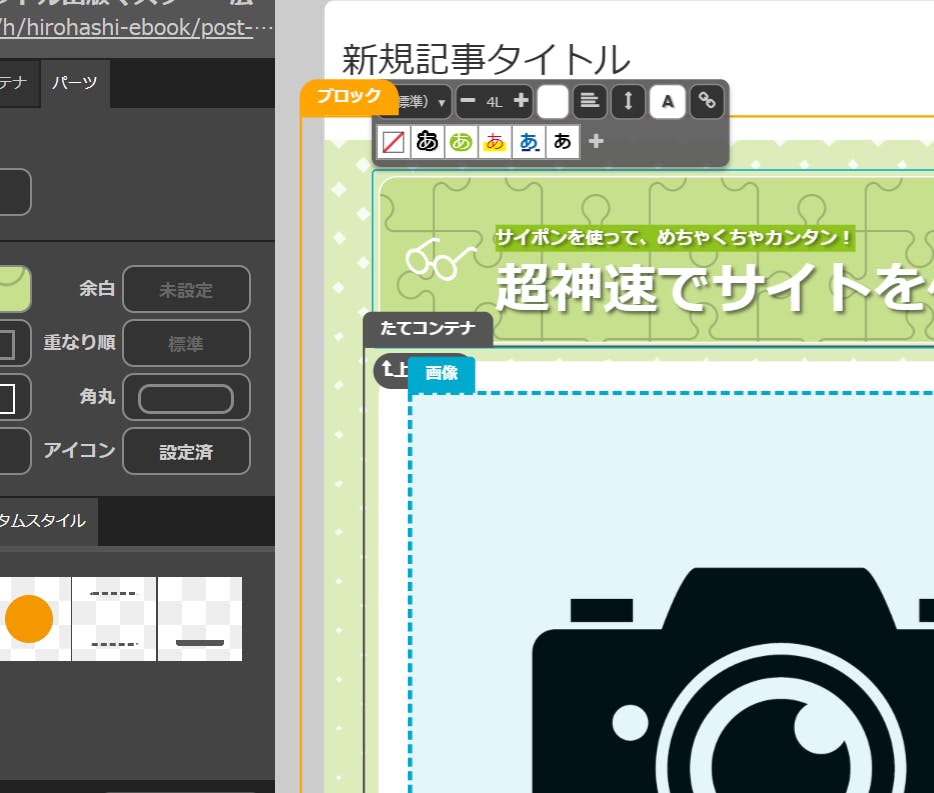Click the chain link icon in toolbar
Viewport: 934px width, 793px height.
(x=707, y=101)
